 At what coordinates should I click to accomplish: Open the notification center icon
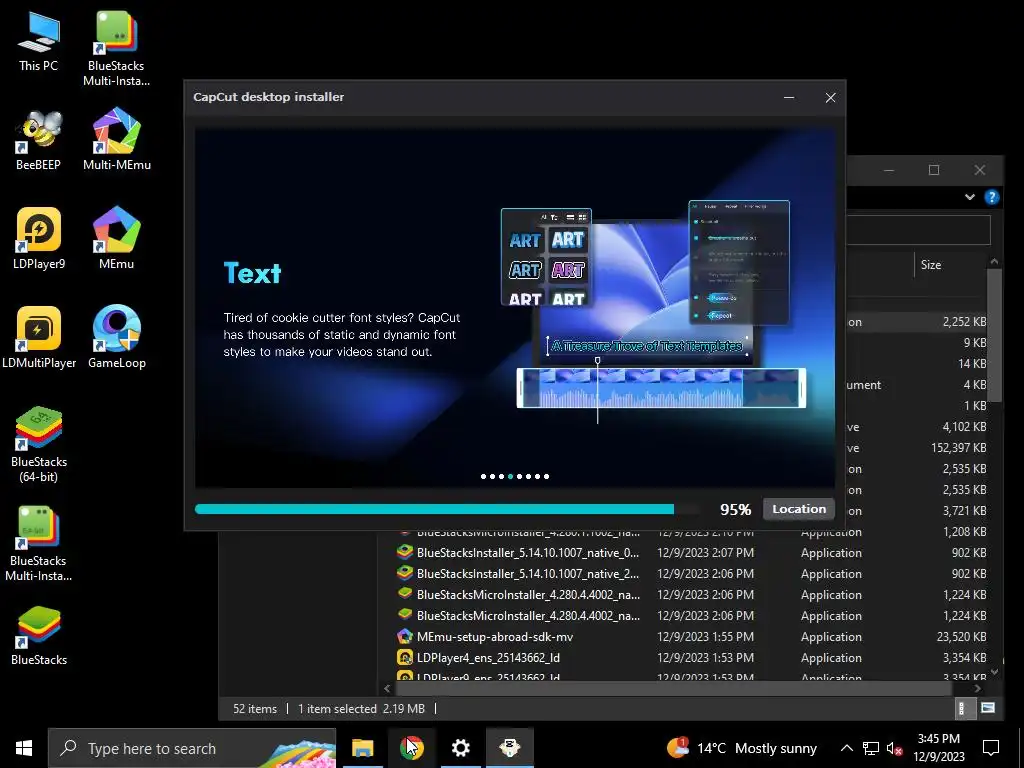(991, 748)
